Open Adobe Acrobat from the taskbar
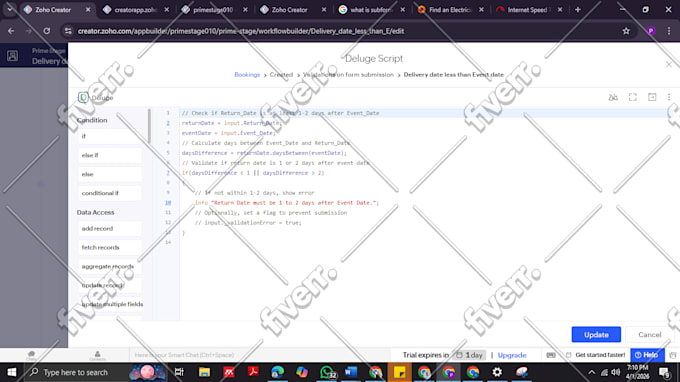 (x=253, y=372)
